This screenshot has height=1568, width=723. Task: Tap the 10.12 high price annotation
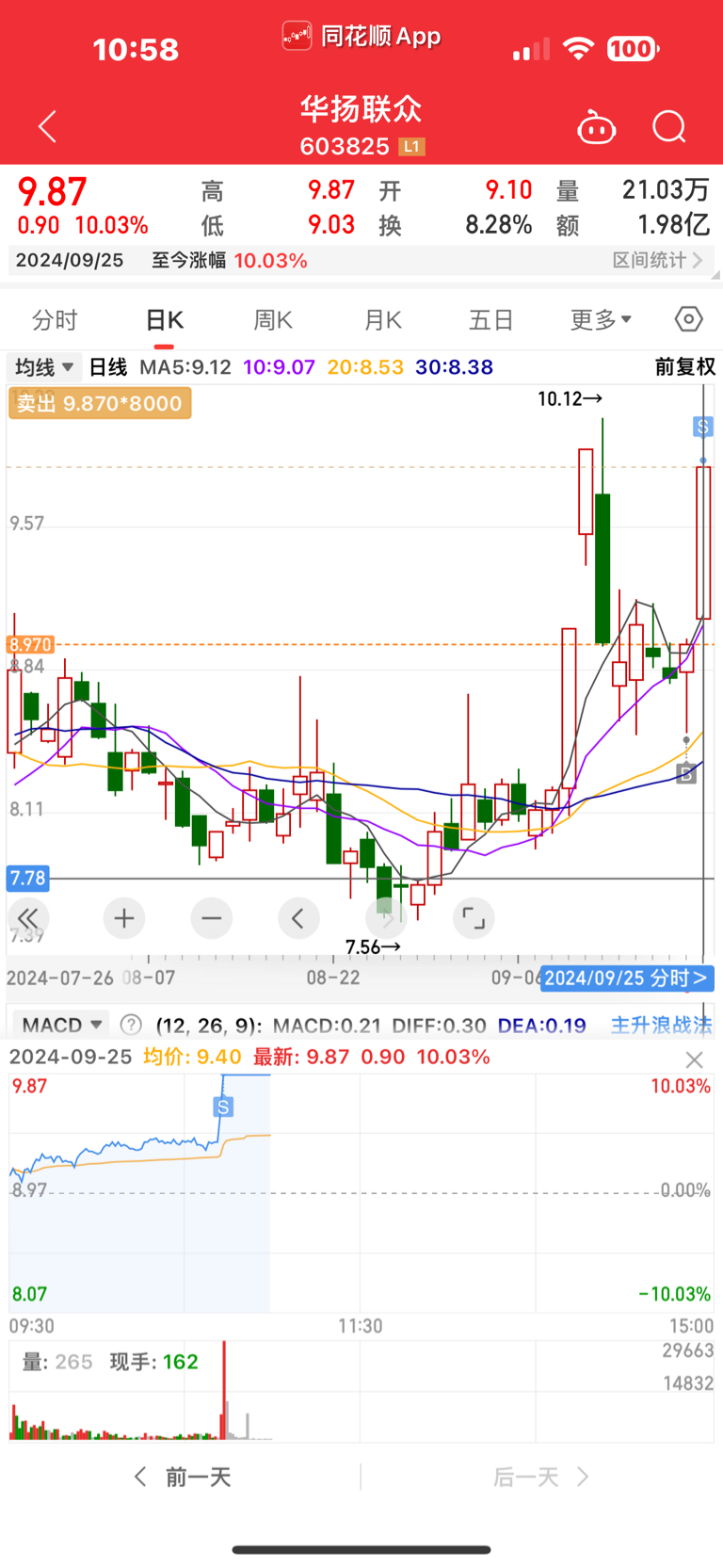[570, 399]
